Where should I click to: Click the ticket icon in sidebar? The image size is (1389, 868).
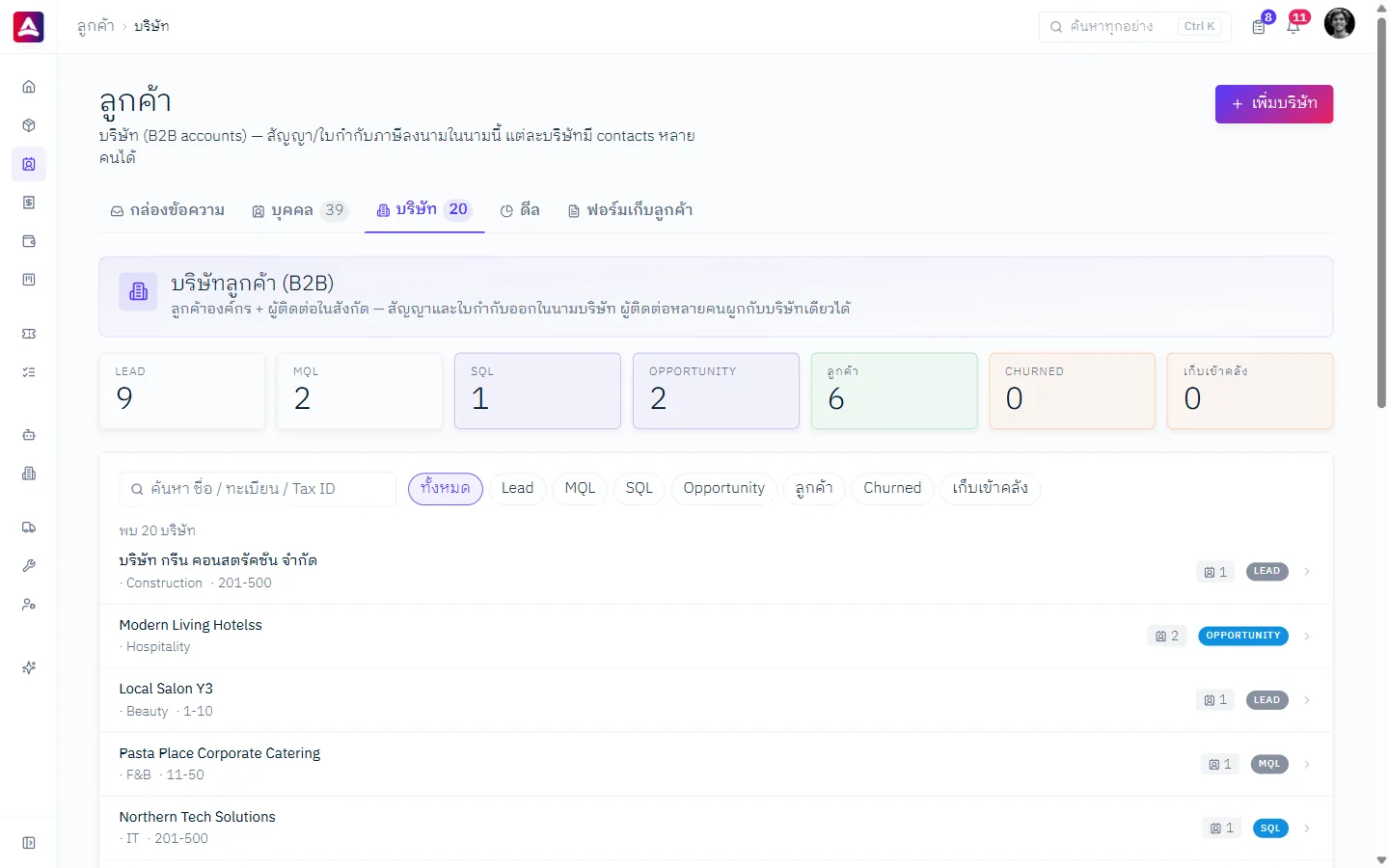pos(29,334)
